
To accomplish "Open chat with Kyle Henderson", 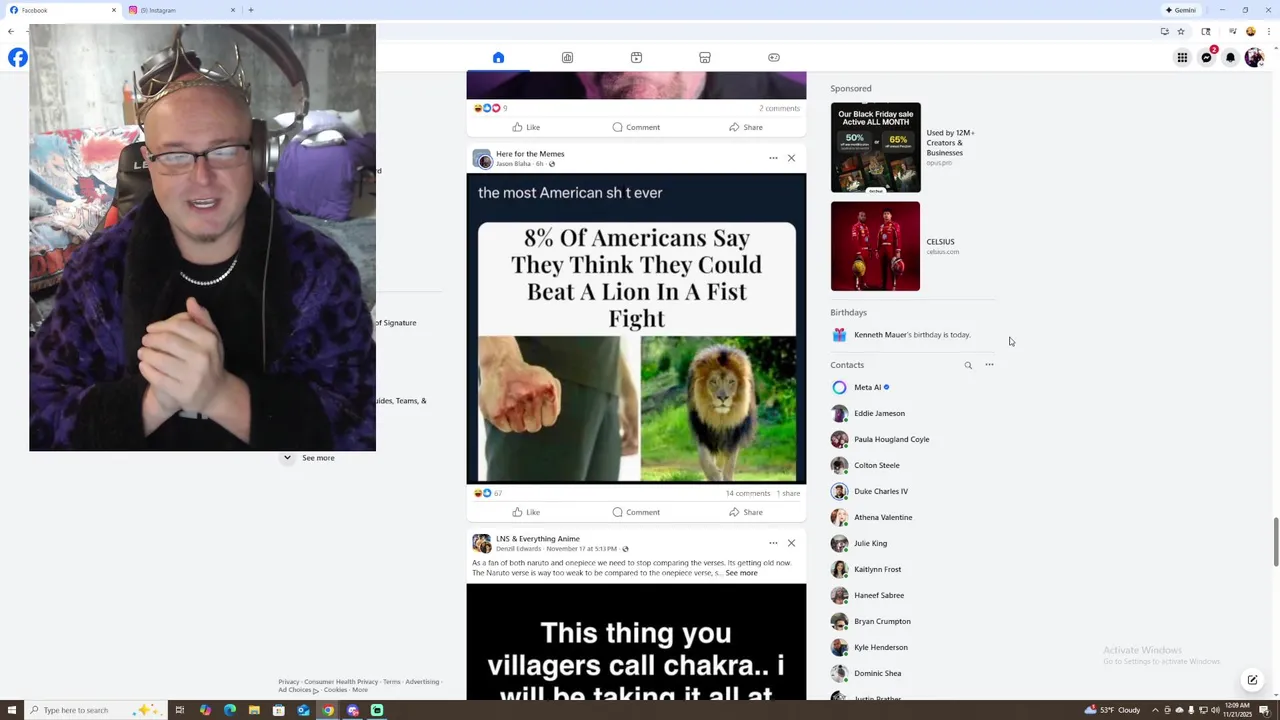I will tap(870, 647).
